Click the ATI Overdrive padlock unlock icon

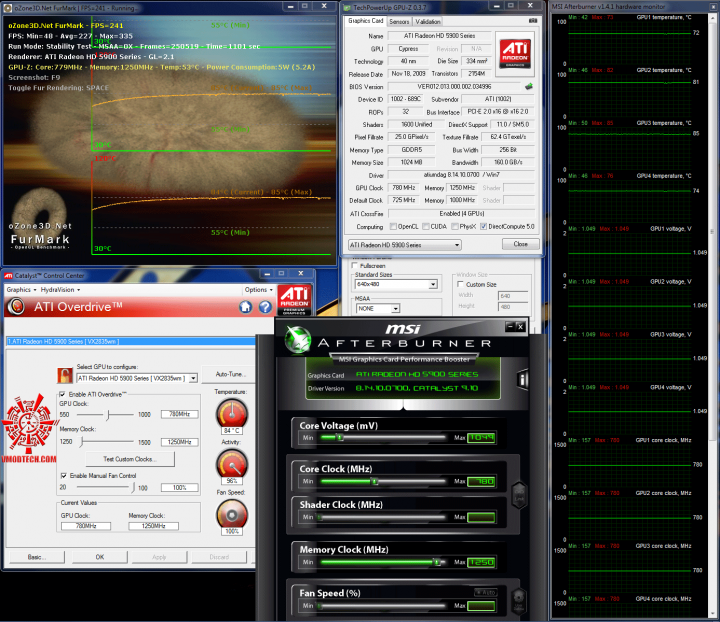coord(65,375)
